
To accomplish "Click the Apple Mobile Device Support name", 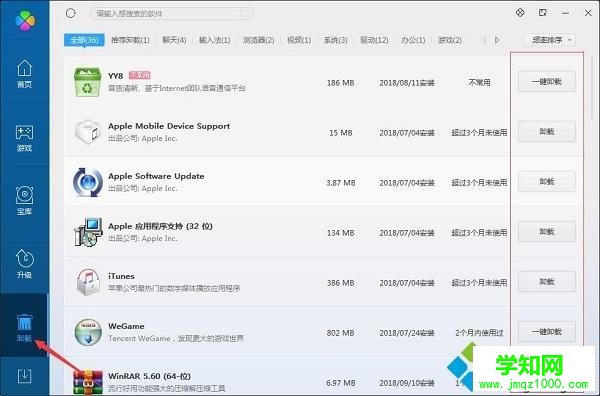I will point(169,126).
